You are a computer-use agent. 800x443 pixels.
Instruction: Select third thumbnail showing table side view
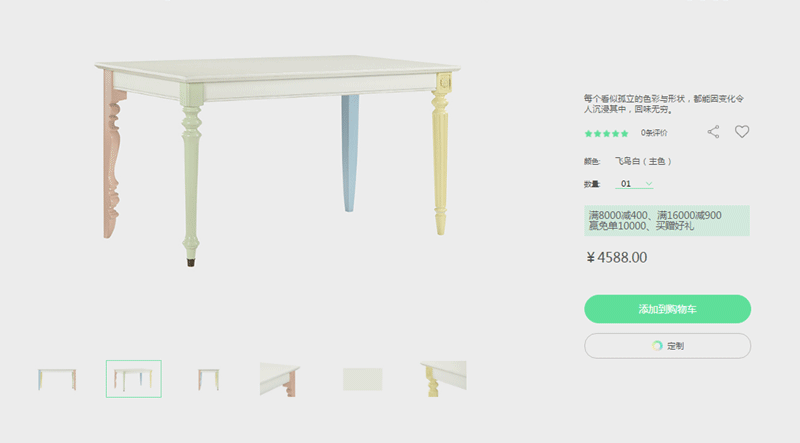point(209,379)
